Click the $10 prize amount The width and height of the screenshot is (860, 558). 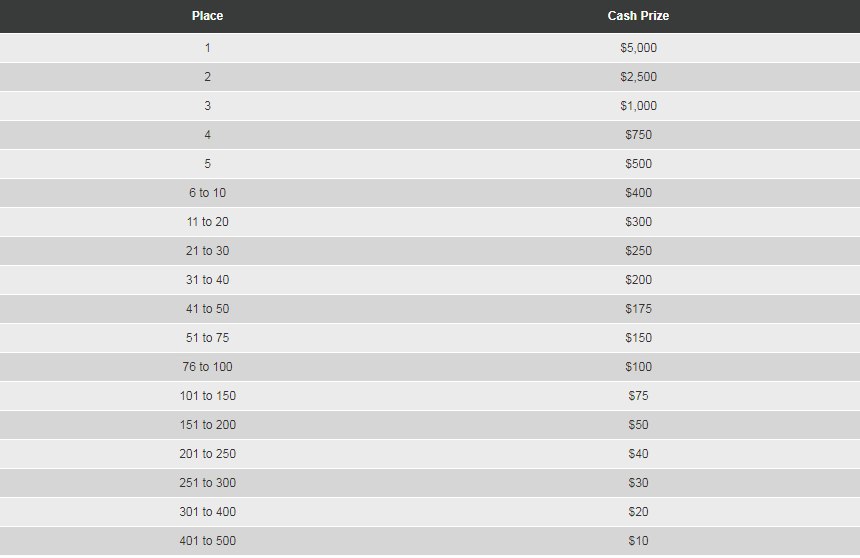[x=638, y=540]
